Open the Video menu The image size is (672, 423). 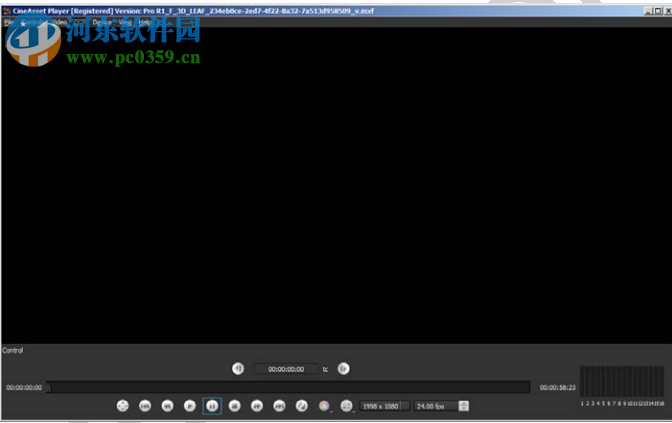click(59, 22)
